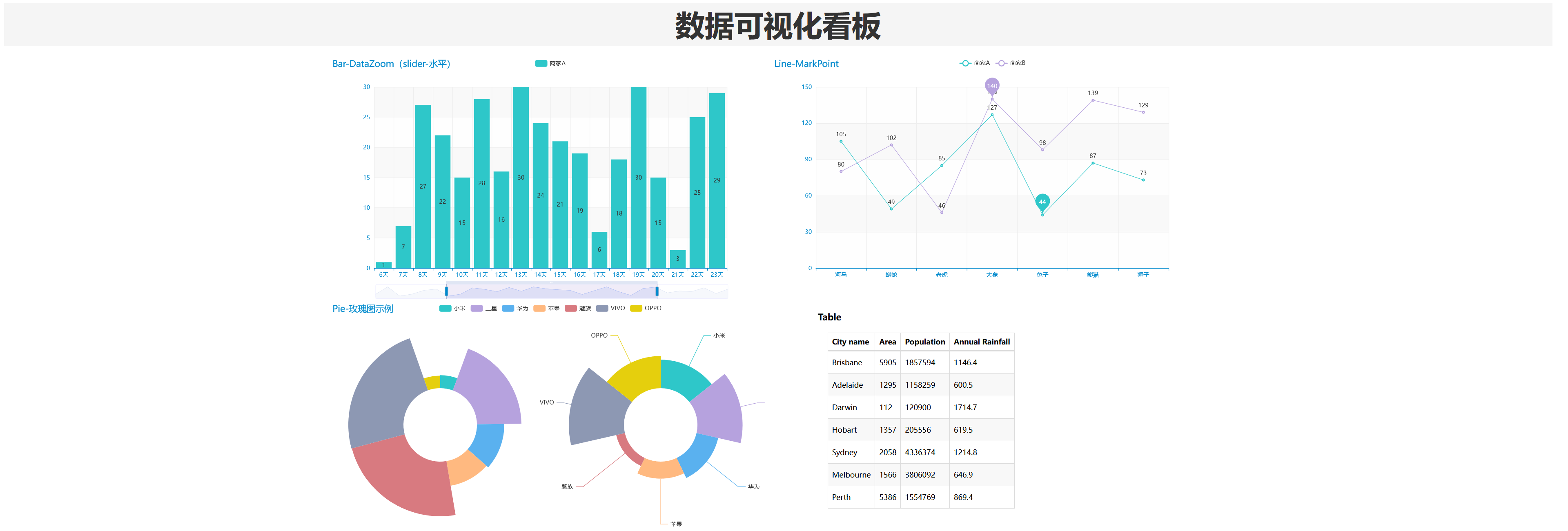The image size is (1568, 531).
Task: Click the purple 140 MarkPoint bubble on 商家B line
Action: [993, 86]
